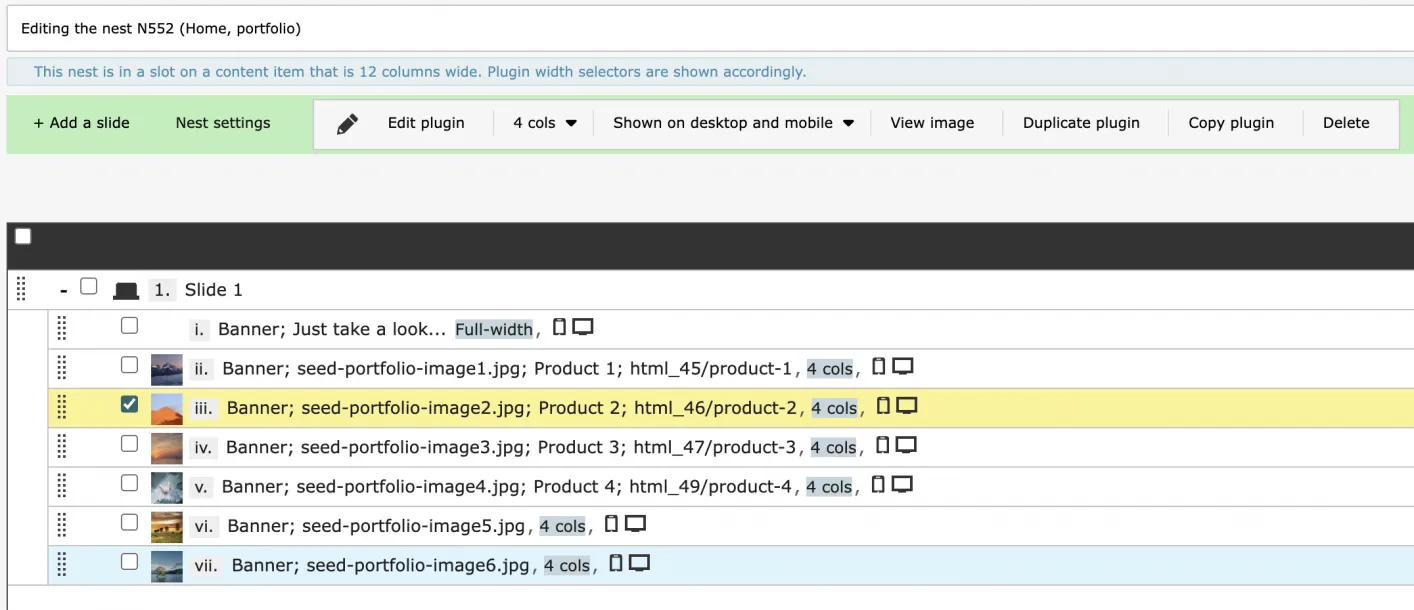Click the monitor icon on seed-portfolio-image5 row

[x=636, y=524]
